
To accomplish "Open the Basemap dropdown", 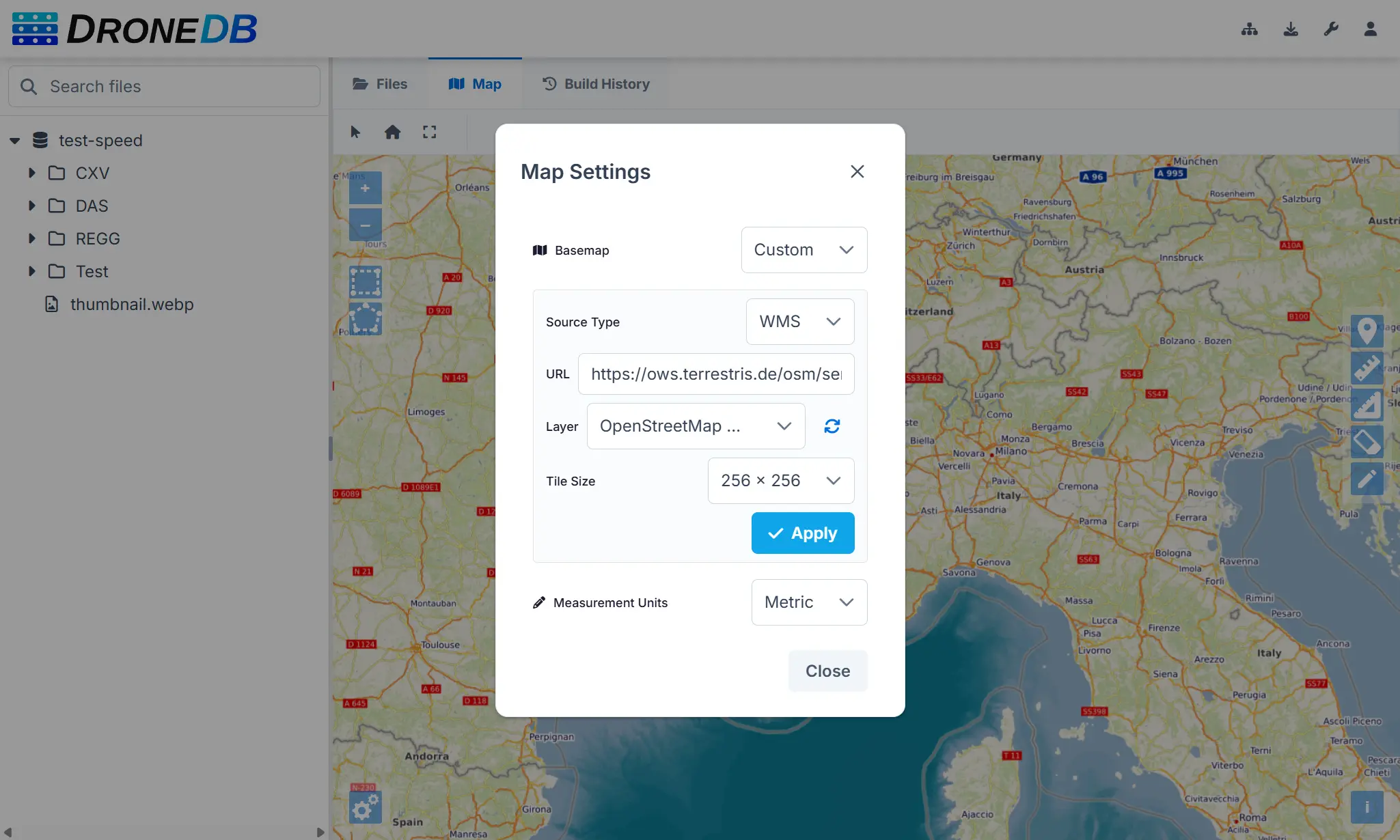I will [x=804, y=250].
